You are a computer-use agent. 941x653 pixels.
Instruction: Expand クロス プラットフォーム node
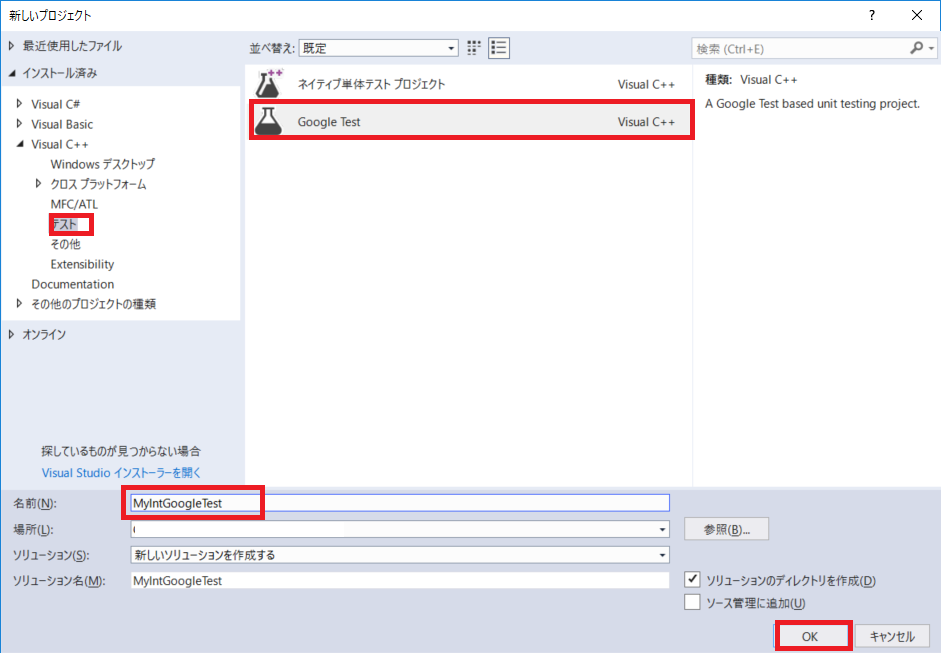tap(38, 184)
